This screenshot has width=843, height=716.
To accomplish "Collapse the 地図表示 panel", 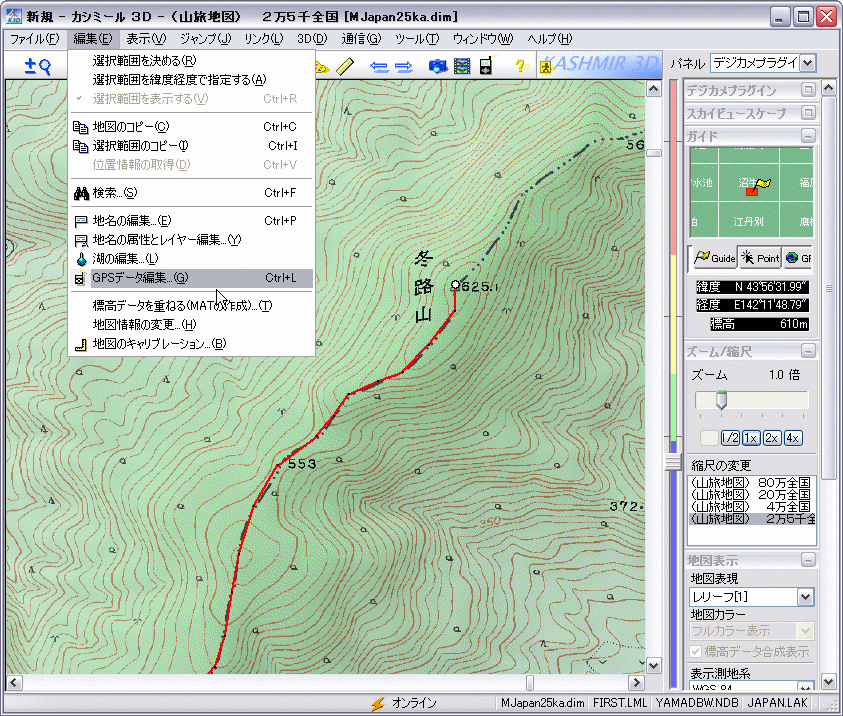I will [x=808, y=560].
